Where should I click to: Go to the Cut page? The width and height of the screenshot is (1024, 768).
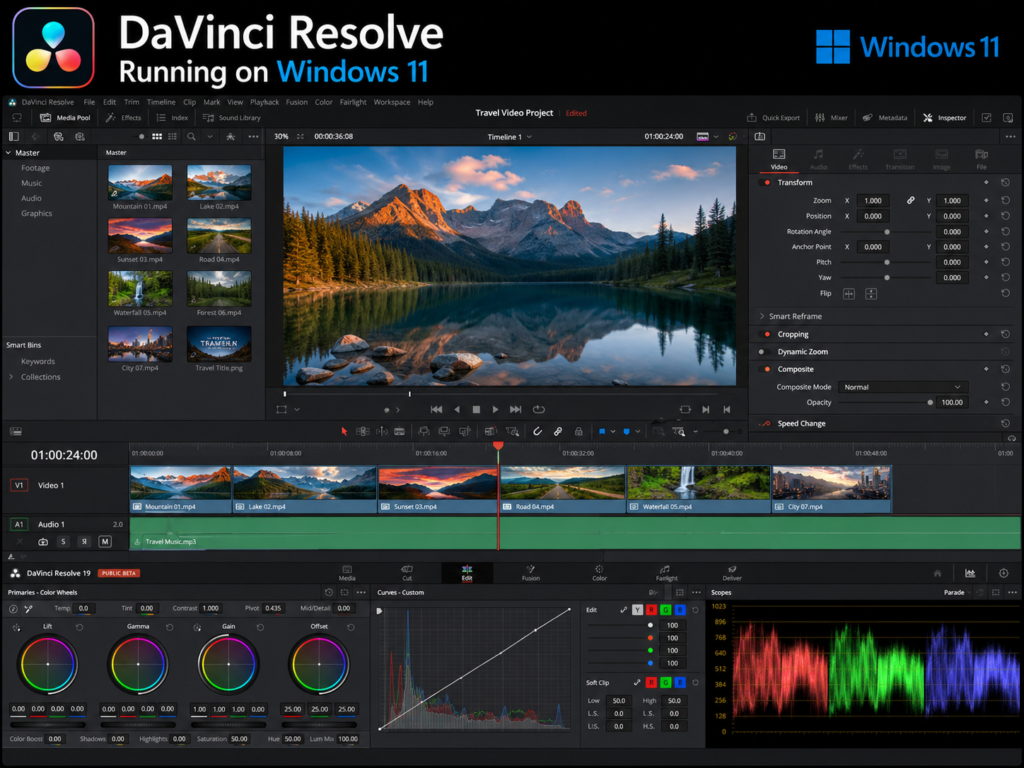point(407,573)
